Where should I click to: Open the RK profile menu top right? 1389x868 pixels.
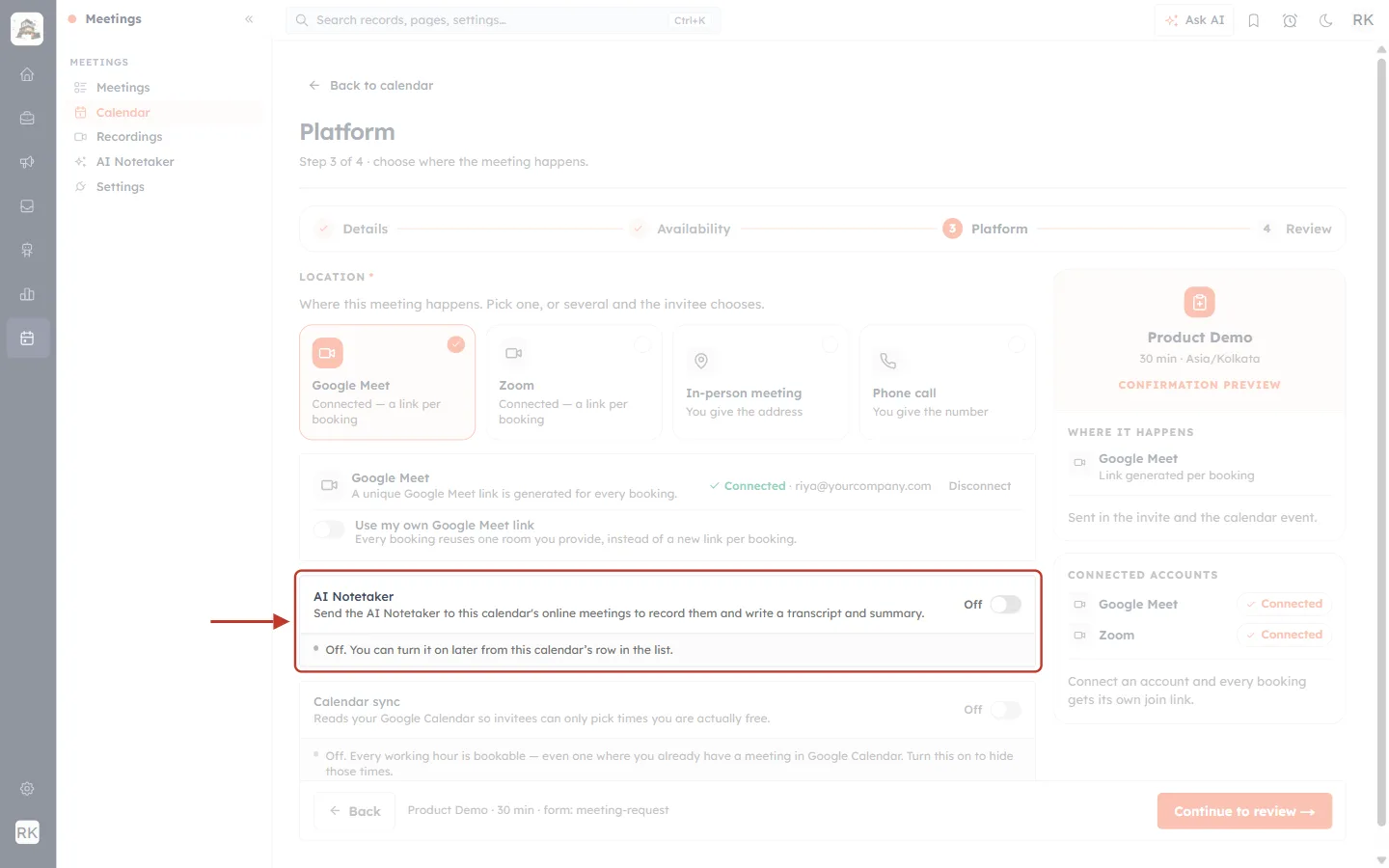pyautogui.click(x=1363, y=20)
